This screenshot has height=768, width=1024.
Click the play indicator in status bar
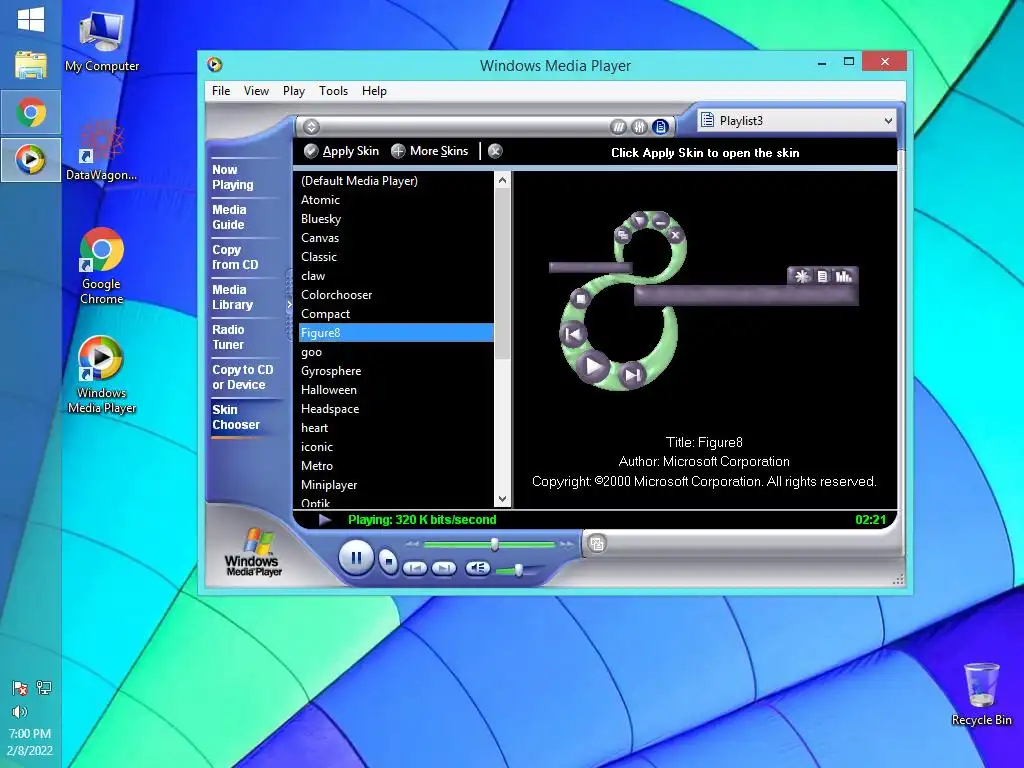point(325,520)
